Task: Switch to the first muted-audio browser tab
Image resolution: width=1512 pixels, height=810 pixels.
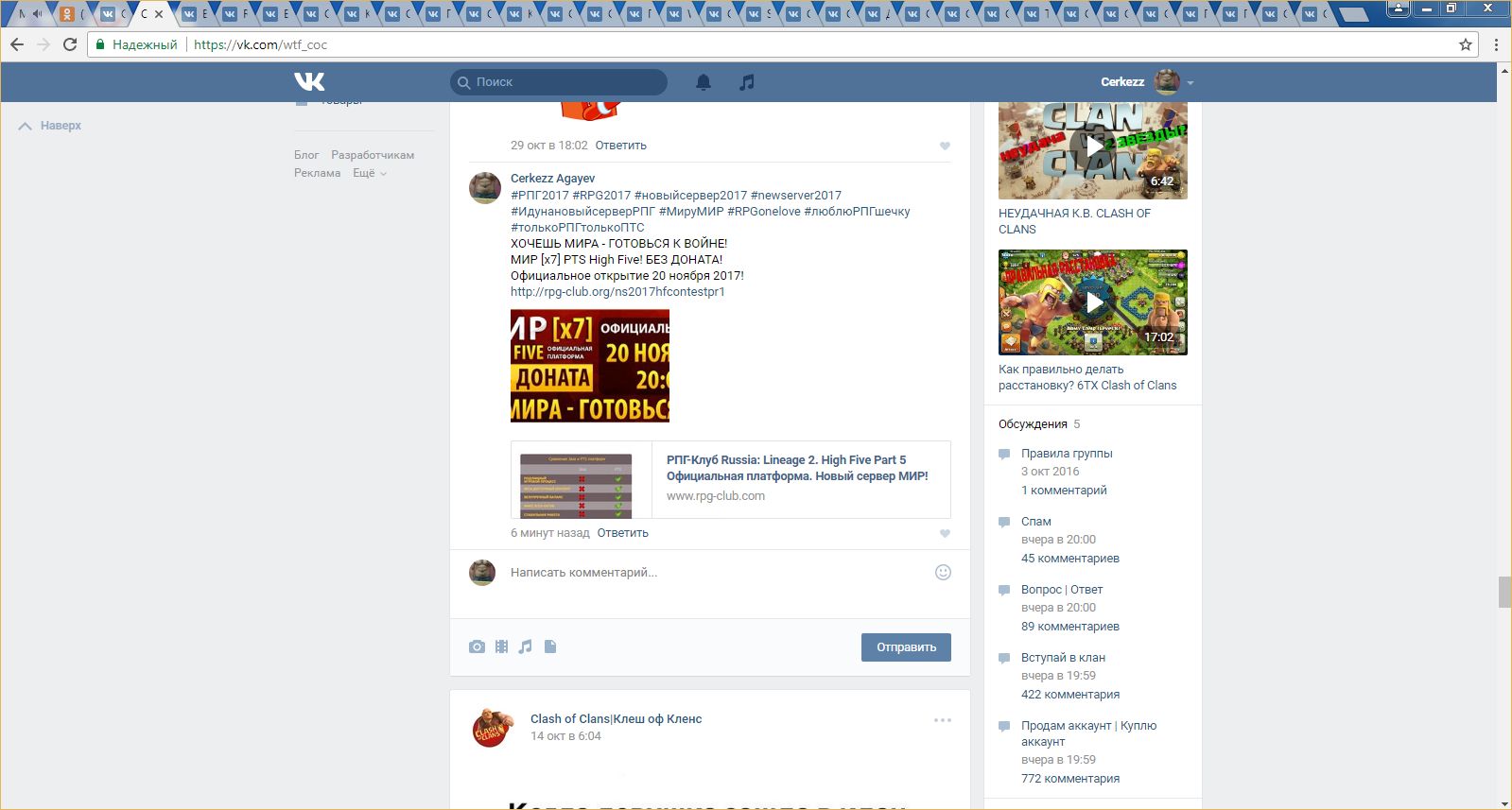Action: pos(30,14)
